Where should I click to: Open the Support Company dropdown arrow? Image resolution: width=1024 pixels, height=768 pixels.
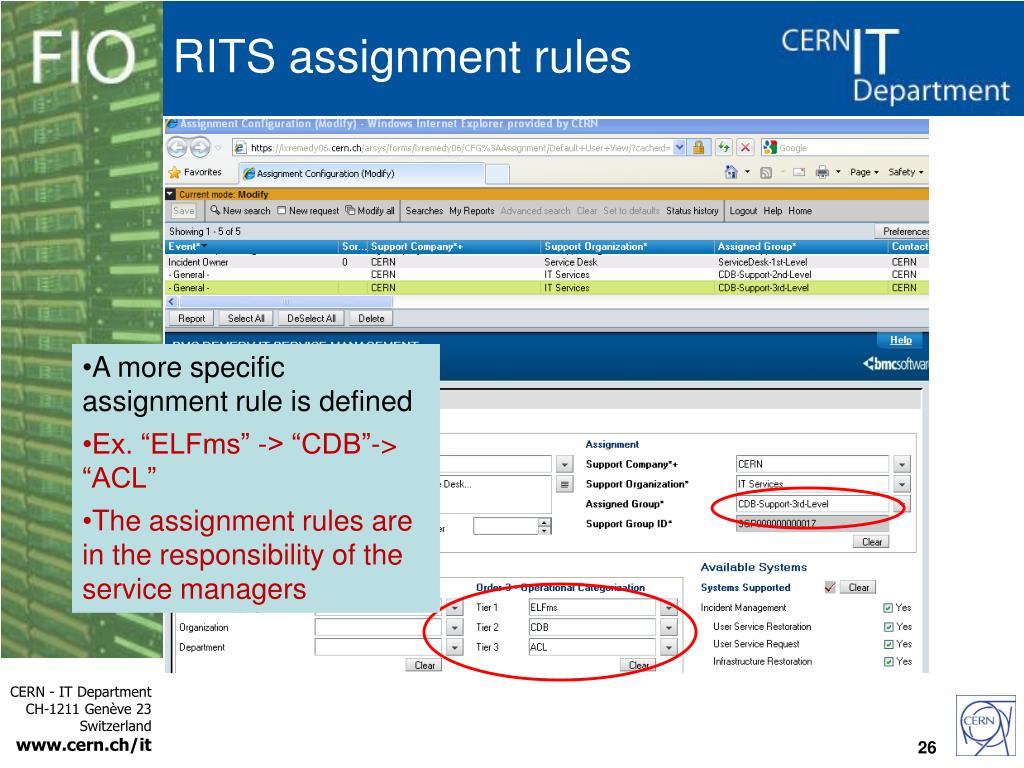[x=901, y=464]
